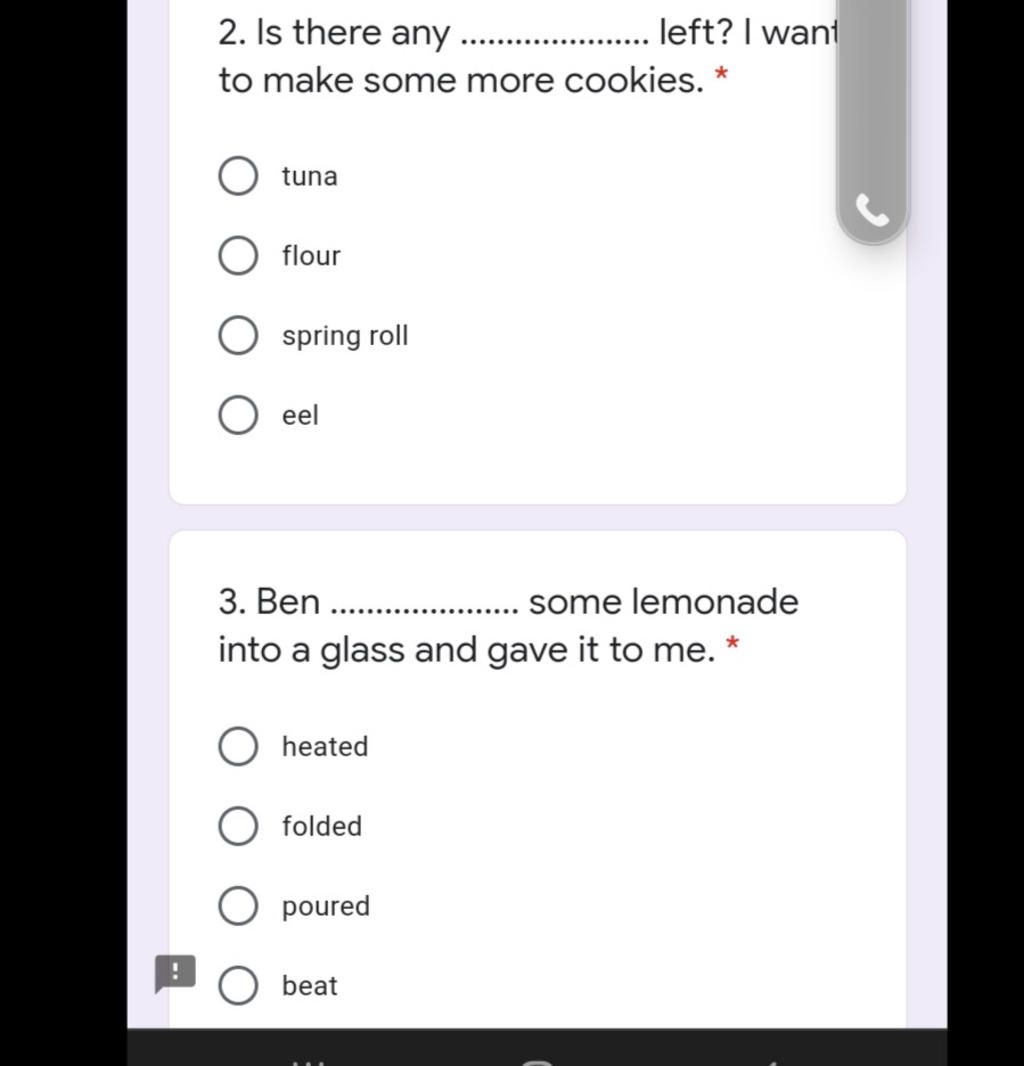Pick the eel radio button
Screen dimensions: 1024x1066
238,415
